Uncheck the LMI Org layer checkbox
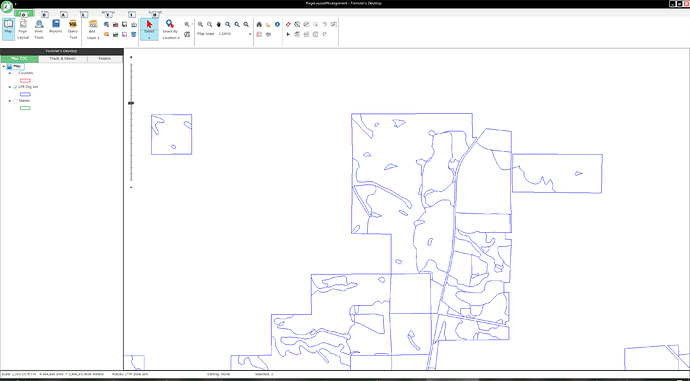Screen dimensions: 690x381 point(15,87)
